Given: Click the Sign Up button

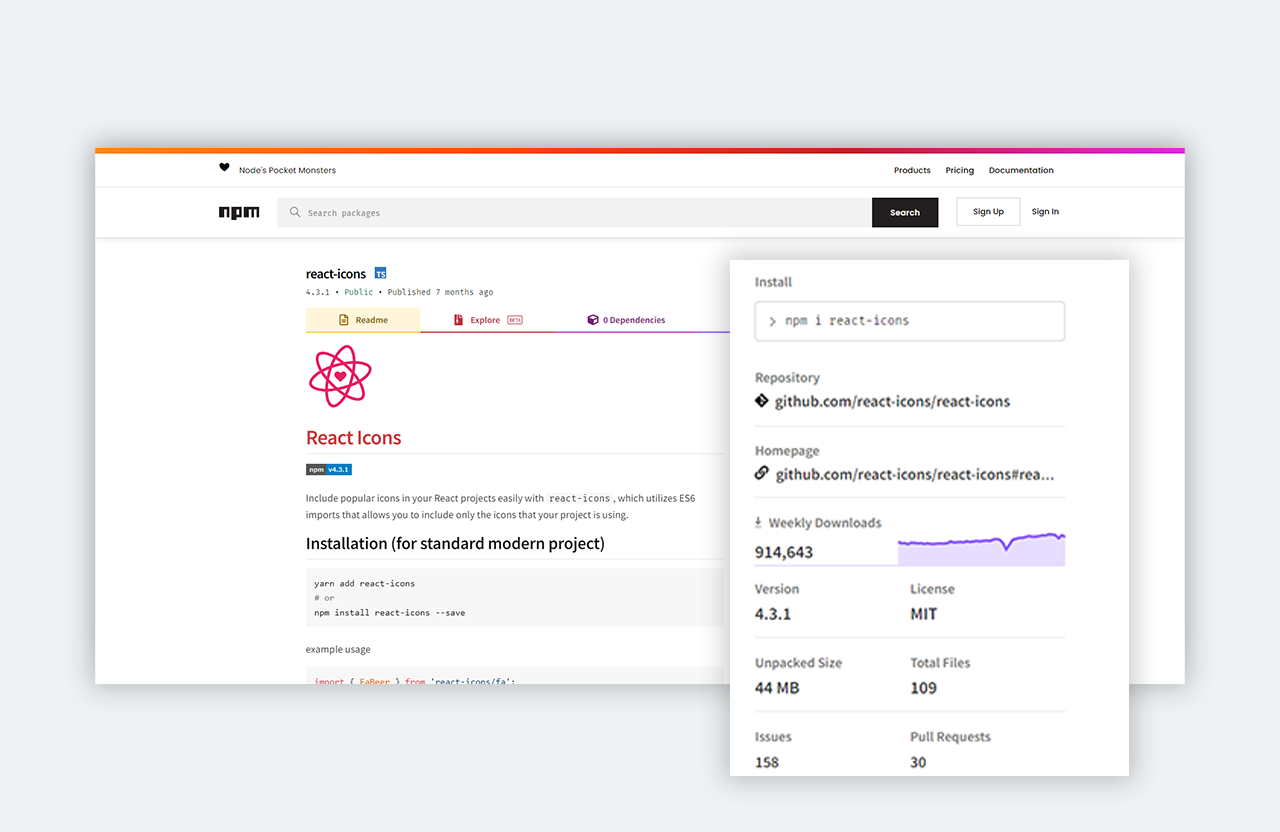Looking at the screenshot, I should (x=988, y=211).
